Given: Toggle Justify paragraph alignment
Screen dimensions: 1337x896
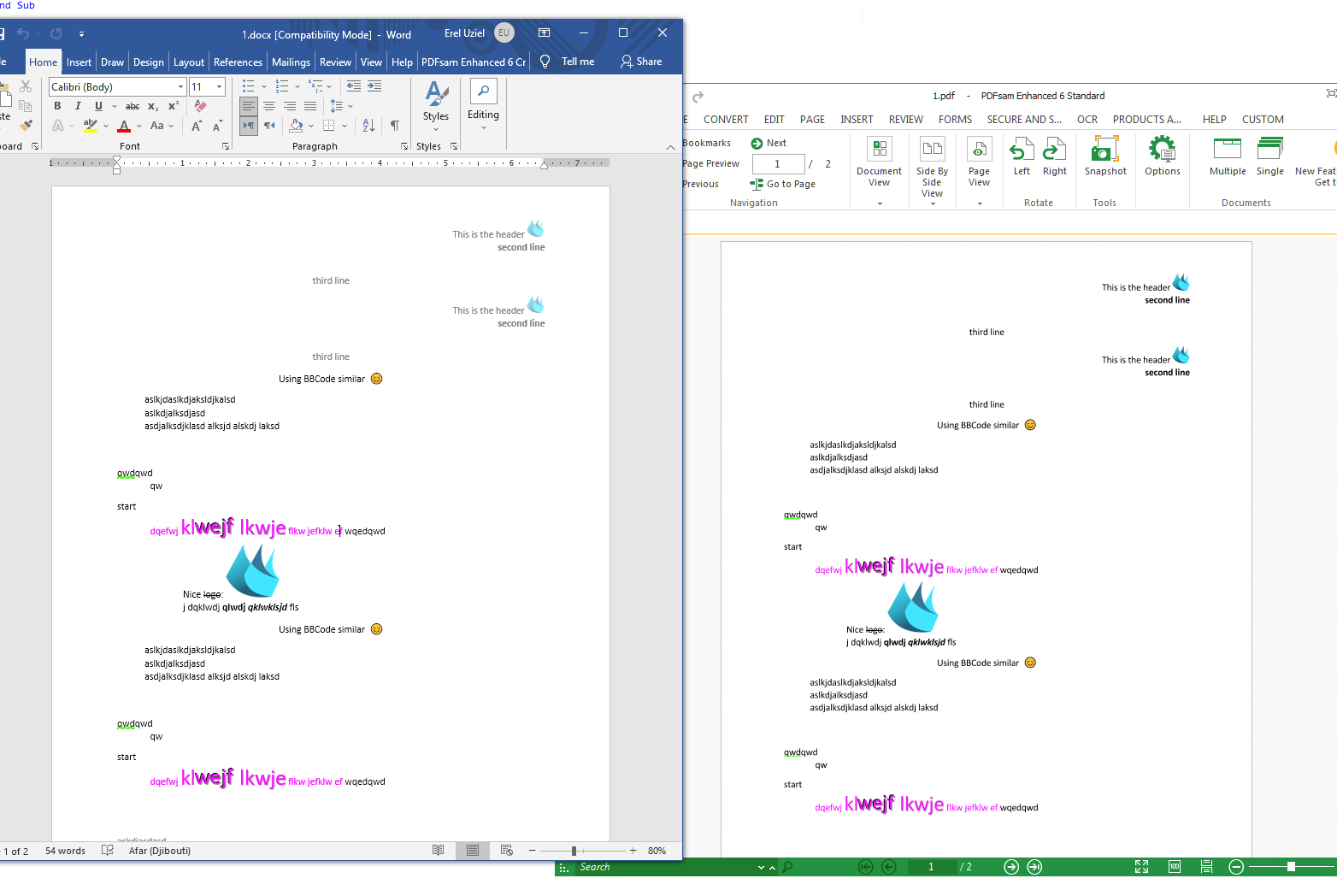Looking at the screenshot, I should tap(310, 106).
